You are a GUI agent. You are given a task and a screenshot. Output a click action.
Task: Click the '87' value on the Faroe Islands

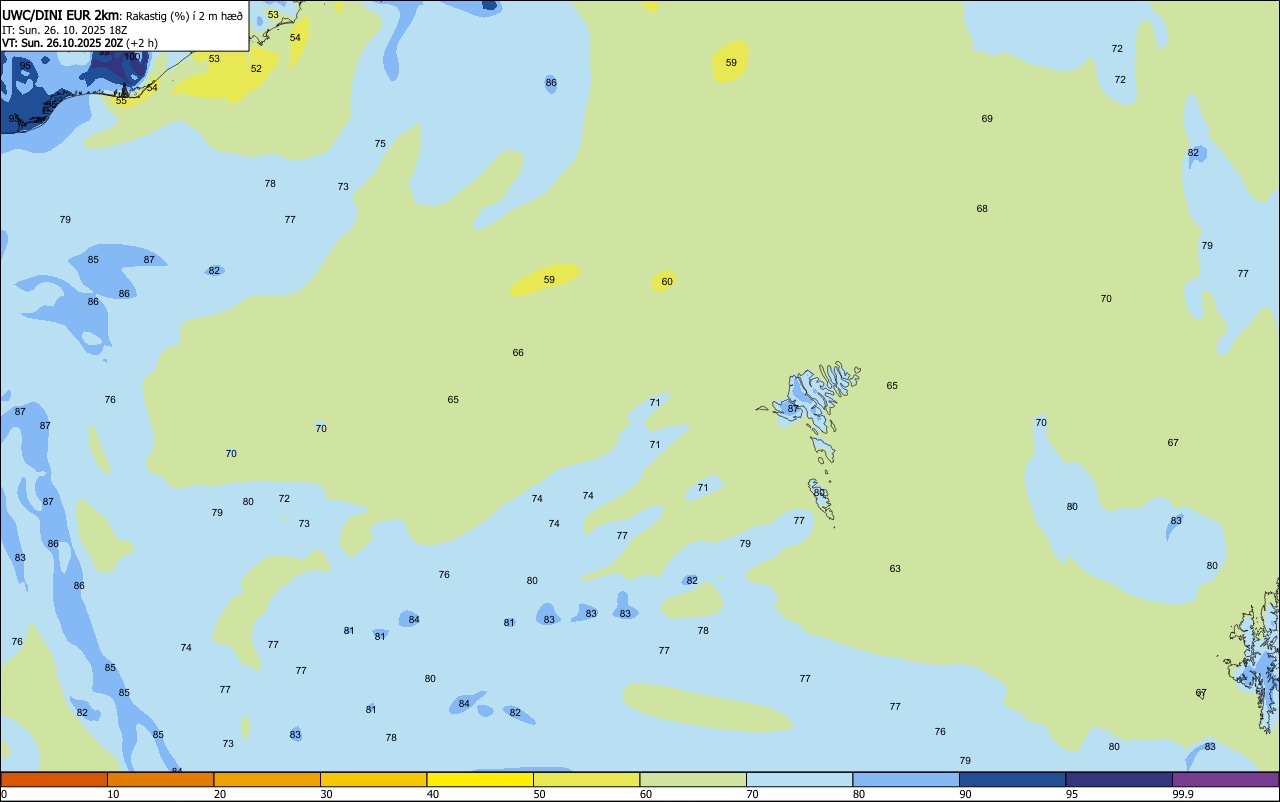(793, 409)
